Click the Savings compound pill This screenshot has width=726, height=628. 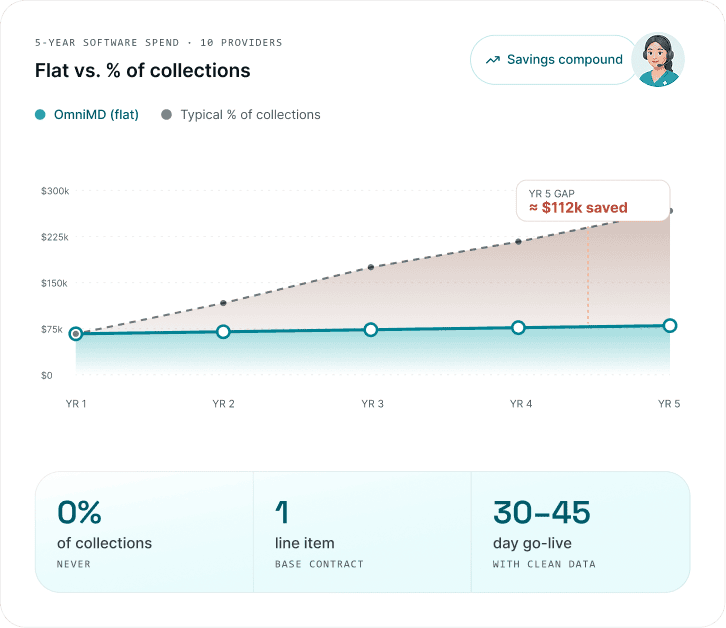click(554, 60)
